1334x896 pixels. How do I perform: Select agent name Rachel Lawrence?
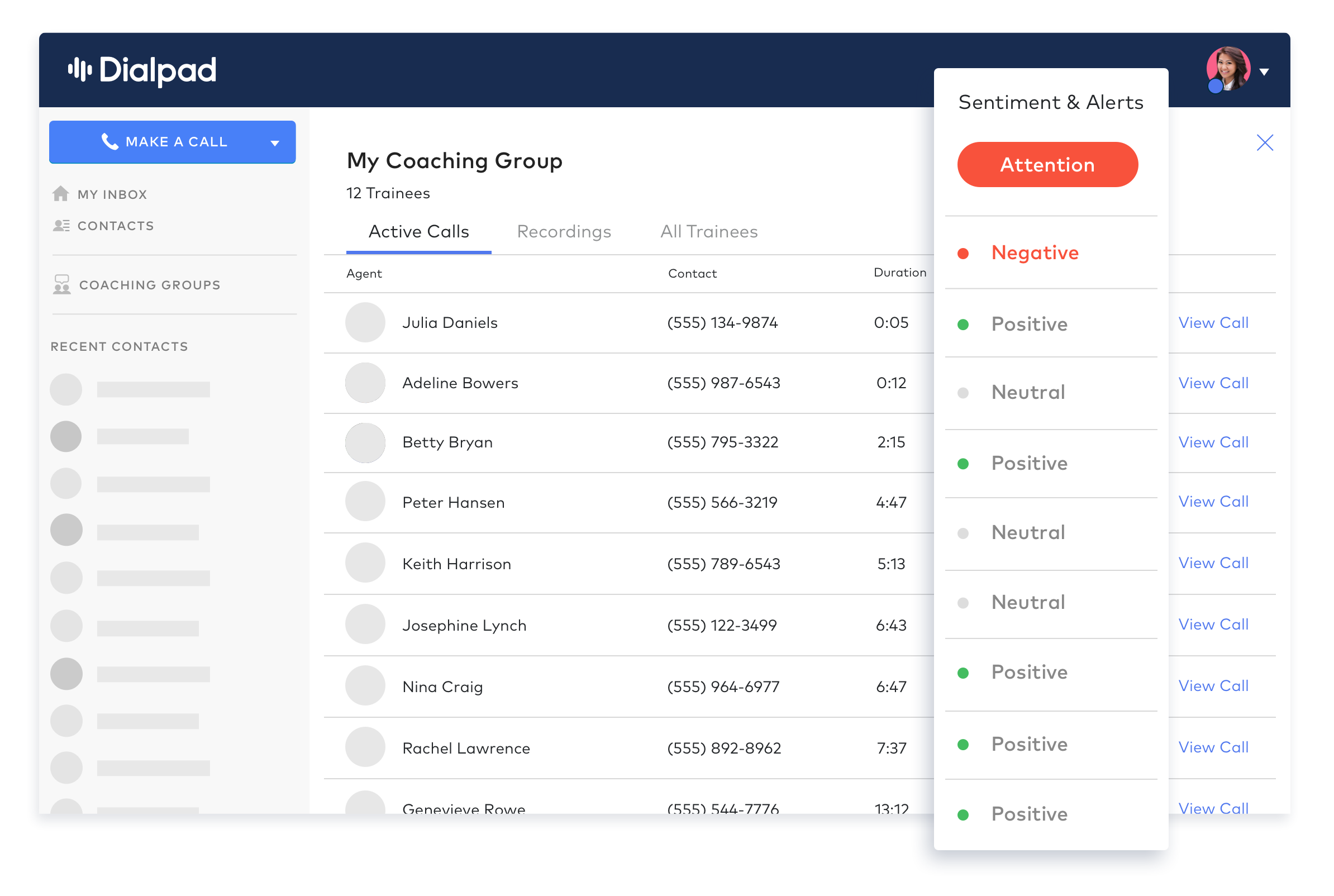pyautogui.click(x=466, y=749)
